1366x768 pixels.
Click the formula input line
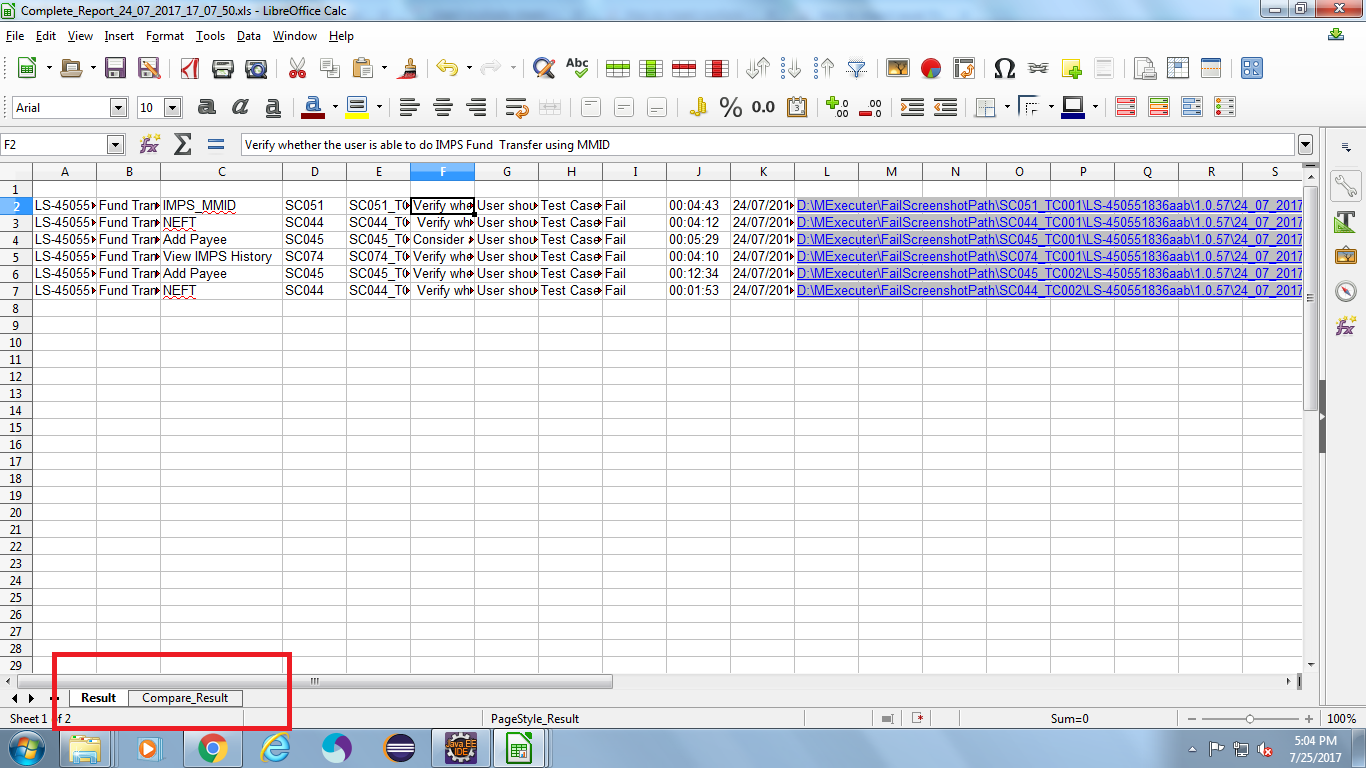click(767, 144)
